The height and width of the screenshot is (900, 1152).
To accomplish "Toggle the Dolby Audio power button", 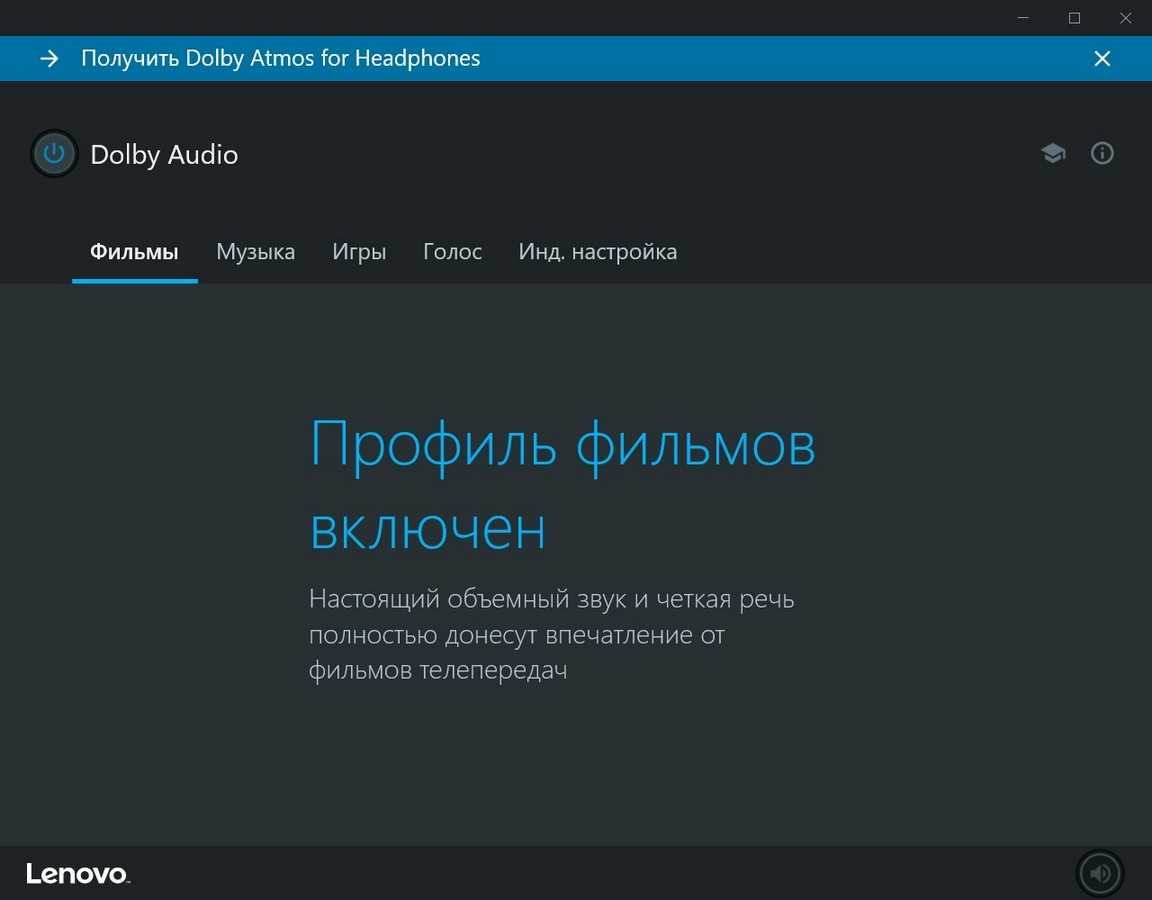I will tap(54, 154).
